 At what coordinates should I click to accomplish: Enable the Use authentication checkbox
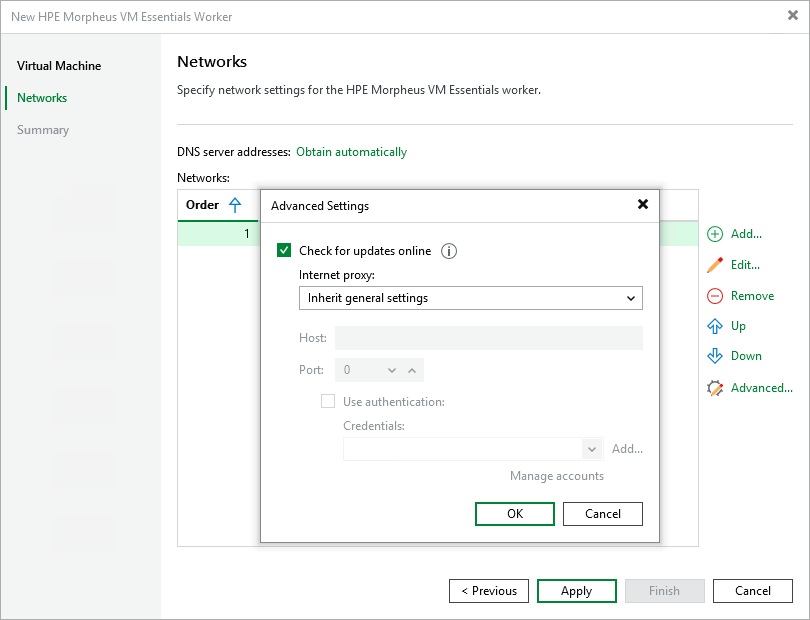coord(328,400)
